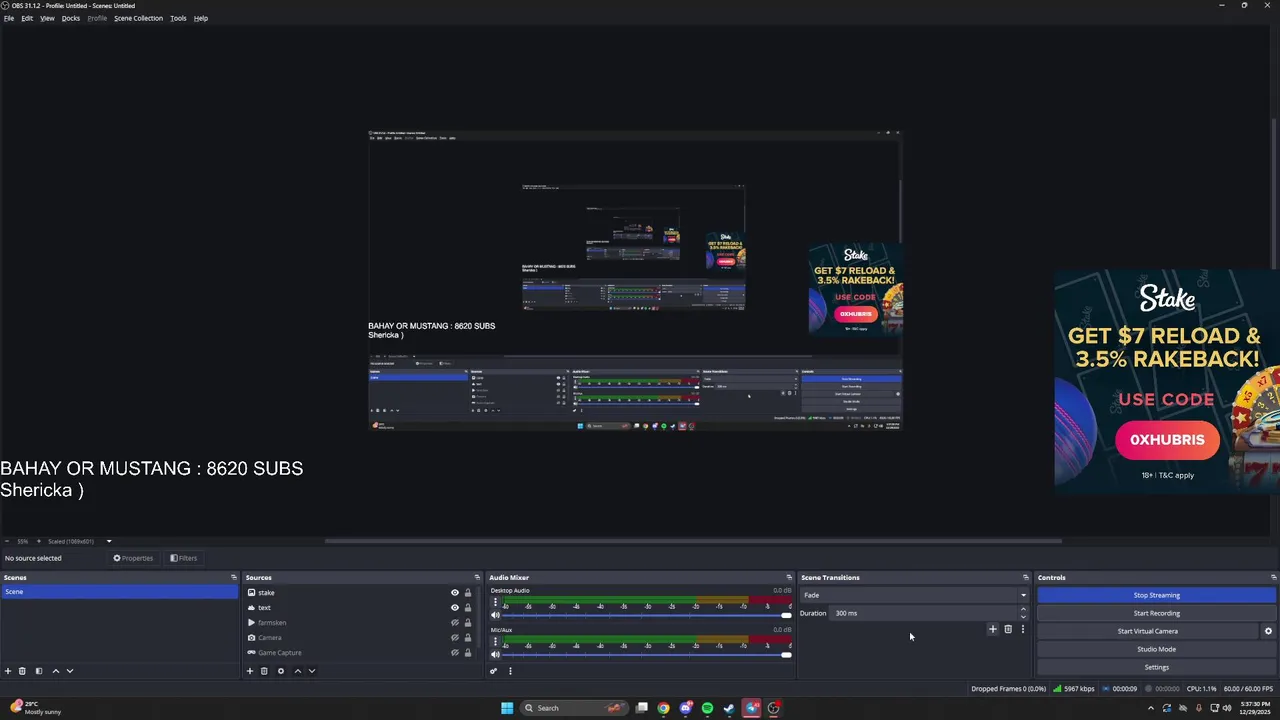
Task: Move scene up arrow in Scenes dock
Action: click(56, 671)
